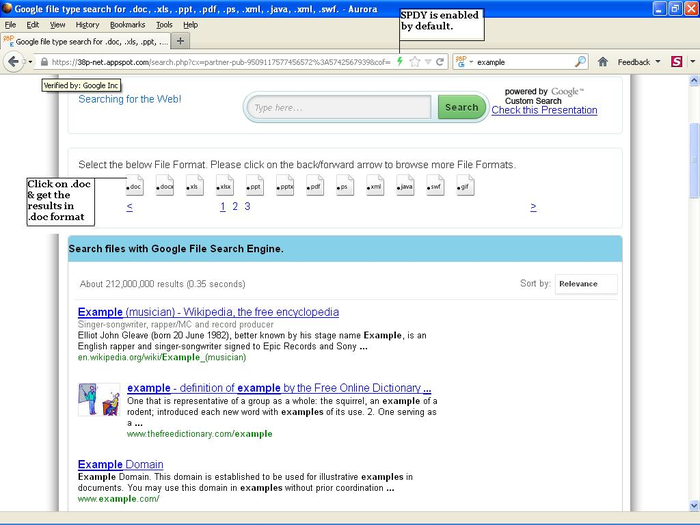Open the back history dropdown arrow
Screen dimensions: 700x525
tap(30, 62)
